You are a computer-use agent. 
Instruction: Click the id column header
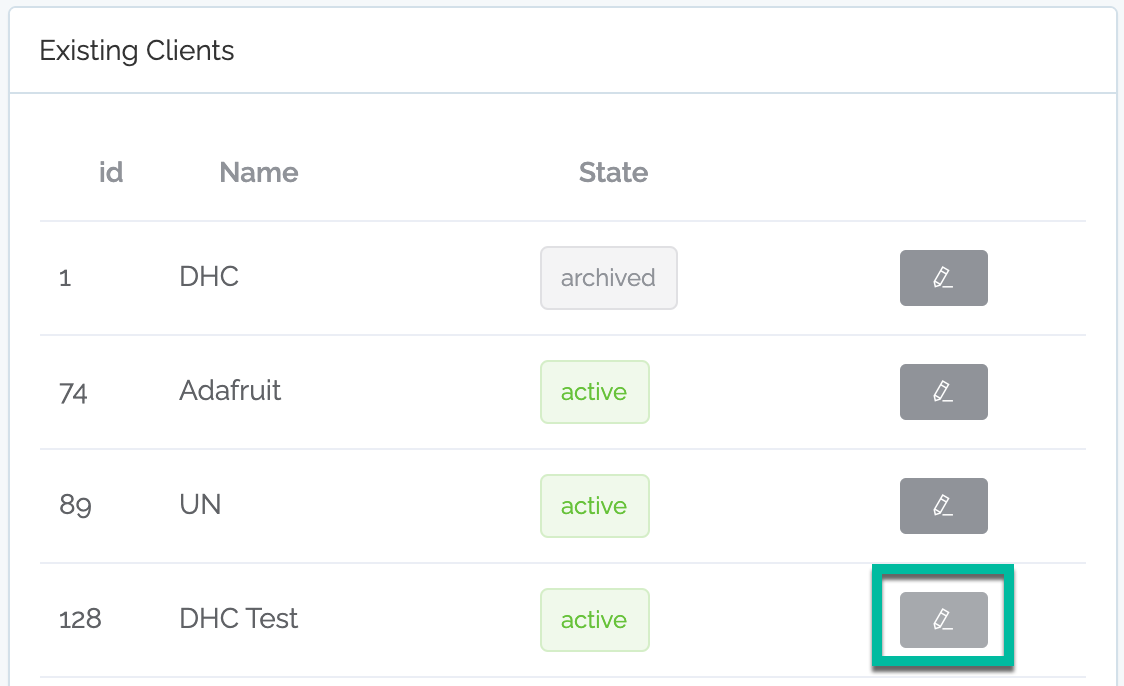point(111,172)
